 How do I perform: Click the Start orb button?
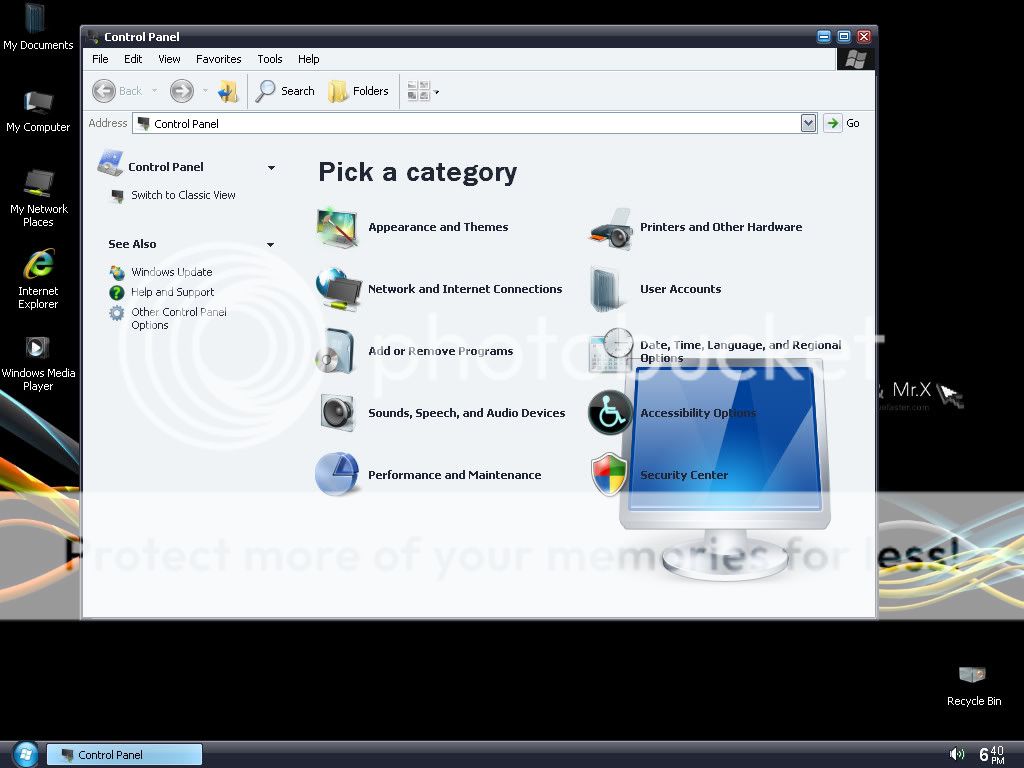25,754
